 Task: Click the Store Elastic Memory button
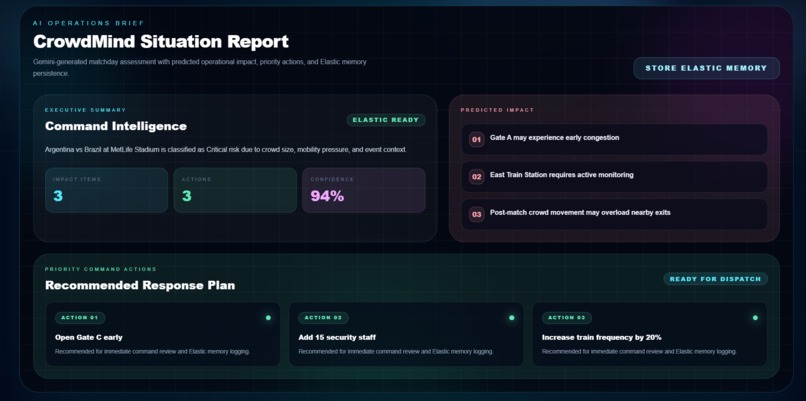click(706, 68)
